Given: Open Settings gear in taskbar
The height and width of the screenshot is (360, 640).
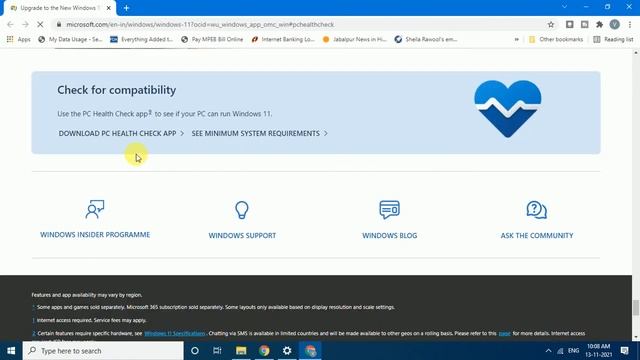Looking at the screenshot, I should [287, 351].
